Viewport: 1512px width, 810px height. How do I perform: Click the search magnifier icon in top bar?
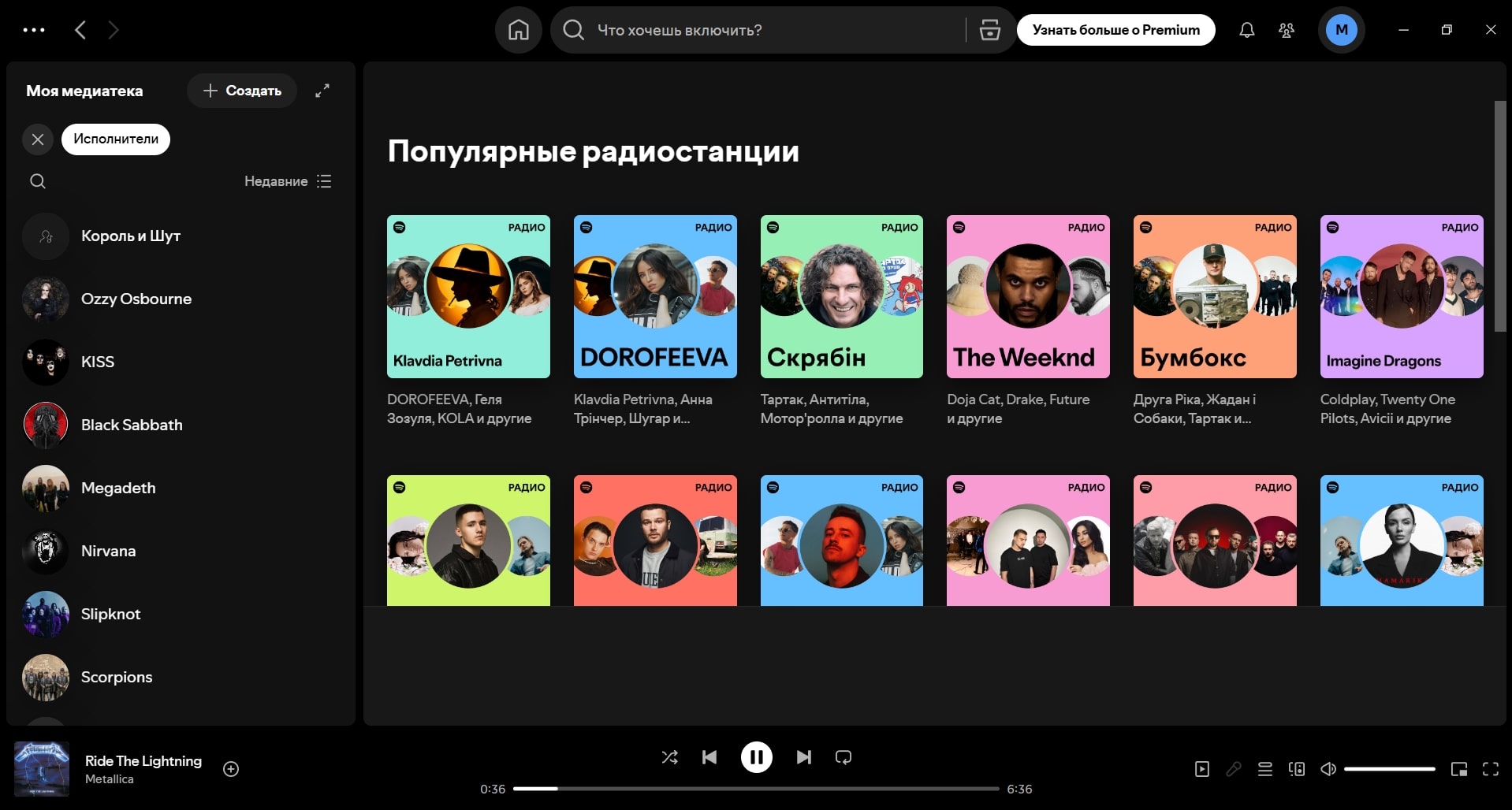tap(574, 30)
